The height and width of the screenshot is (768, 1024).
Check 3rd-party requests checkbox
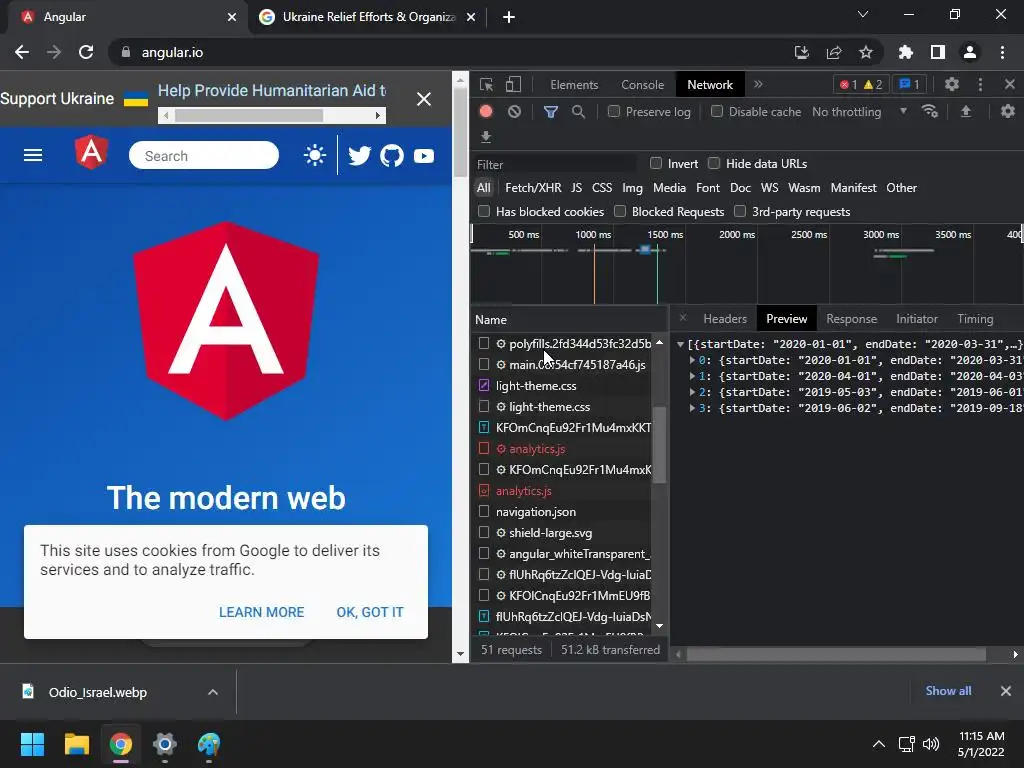click(740, 211)
